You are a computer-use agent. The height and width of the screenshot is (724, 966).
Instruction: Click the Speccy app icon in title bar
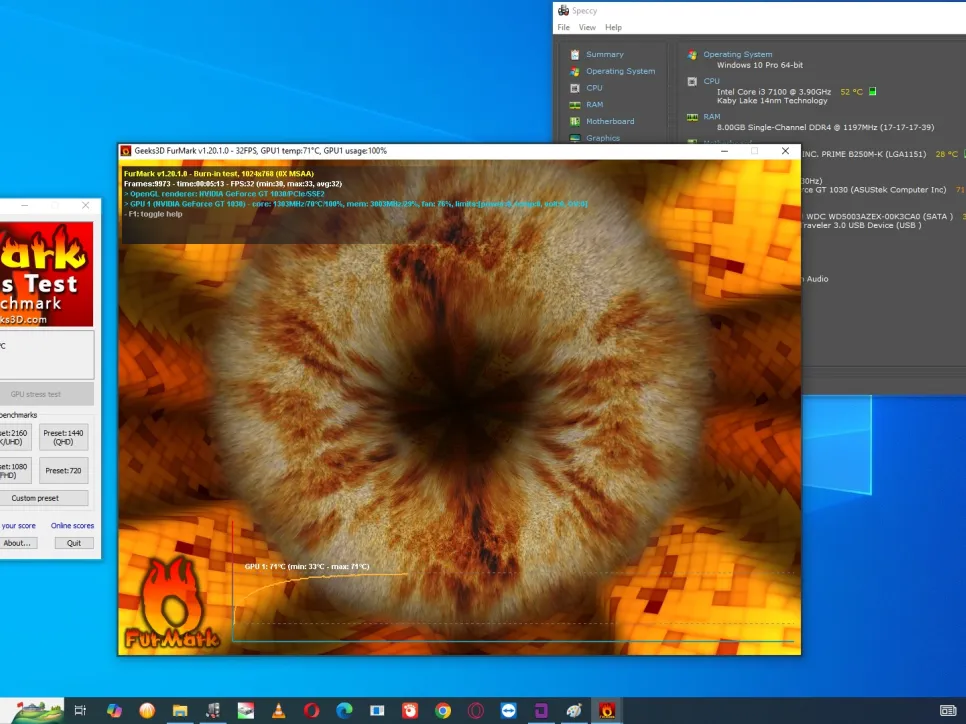(x=563, y=10)
